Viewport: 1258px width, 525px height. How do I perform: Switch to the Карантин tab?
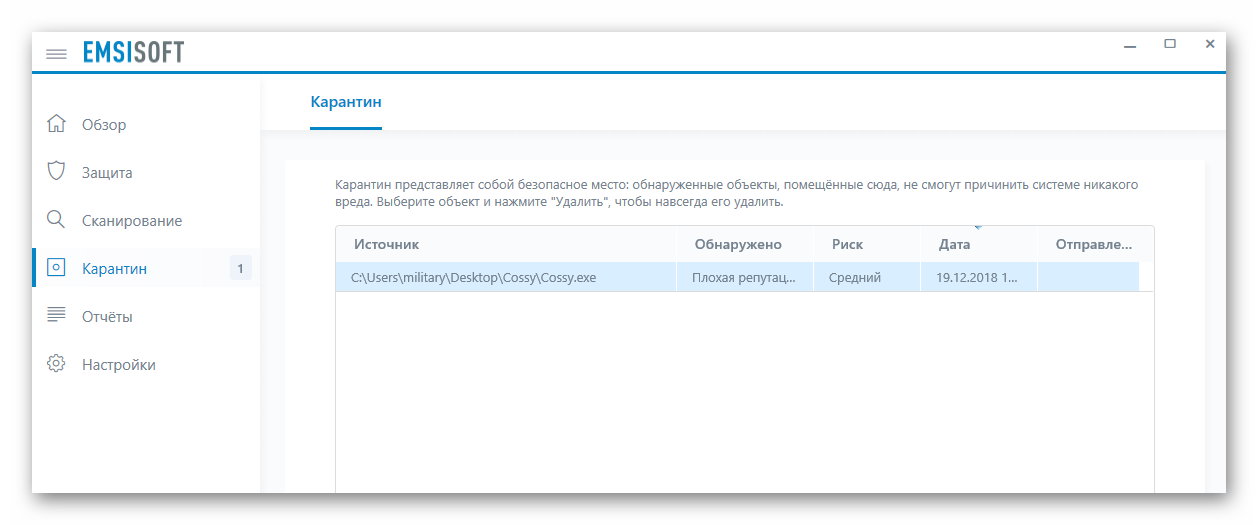point(346,102)
